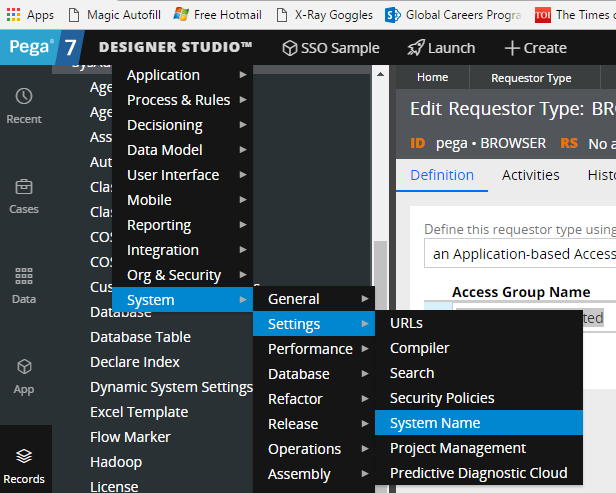Select License record type

114,487
